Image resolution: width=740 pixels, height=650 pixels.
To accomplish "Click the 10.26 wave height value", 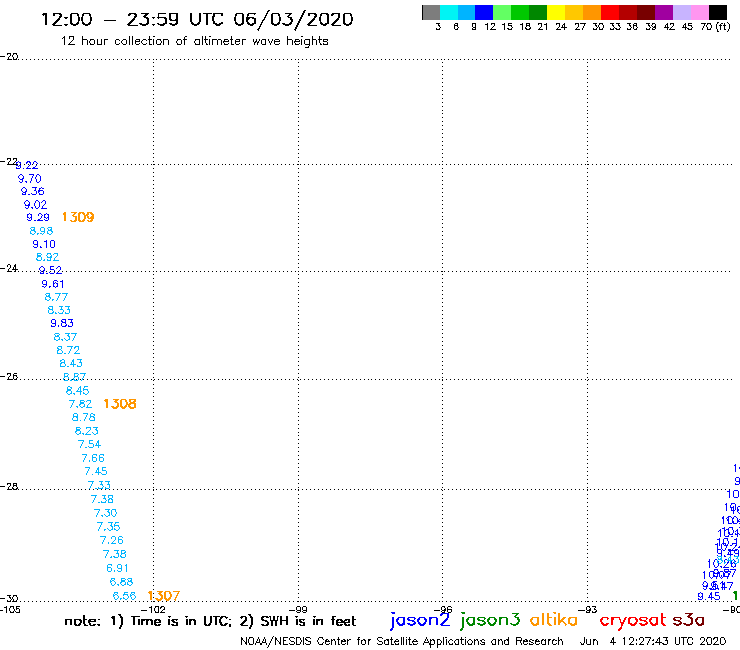I will tap(722, 563).
